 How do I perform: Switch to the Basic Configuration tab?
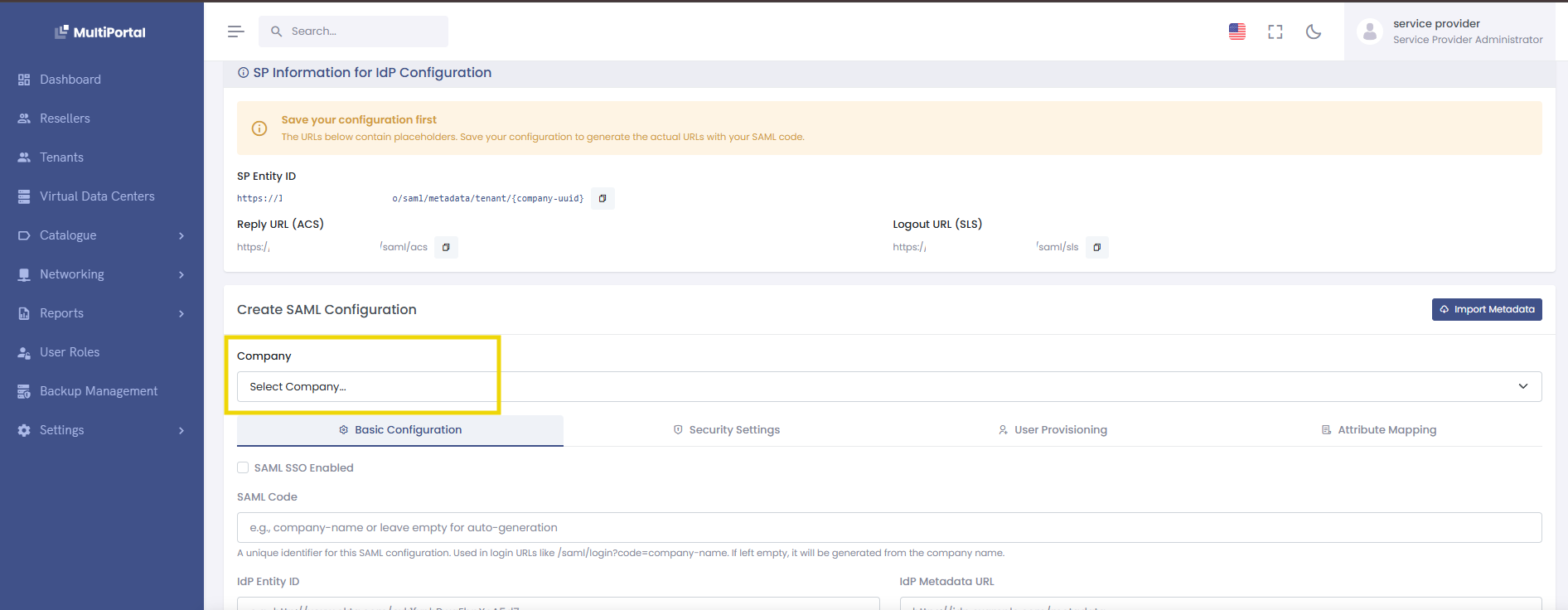point(400,430)
